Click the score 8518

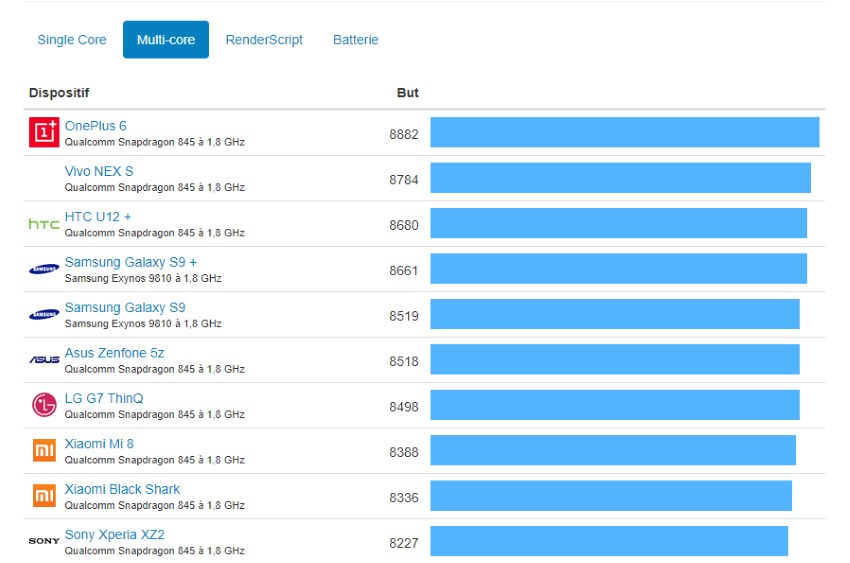[404, 361]
